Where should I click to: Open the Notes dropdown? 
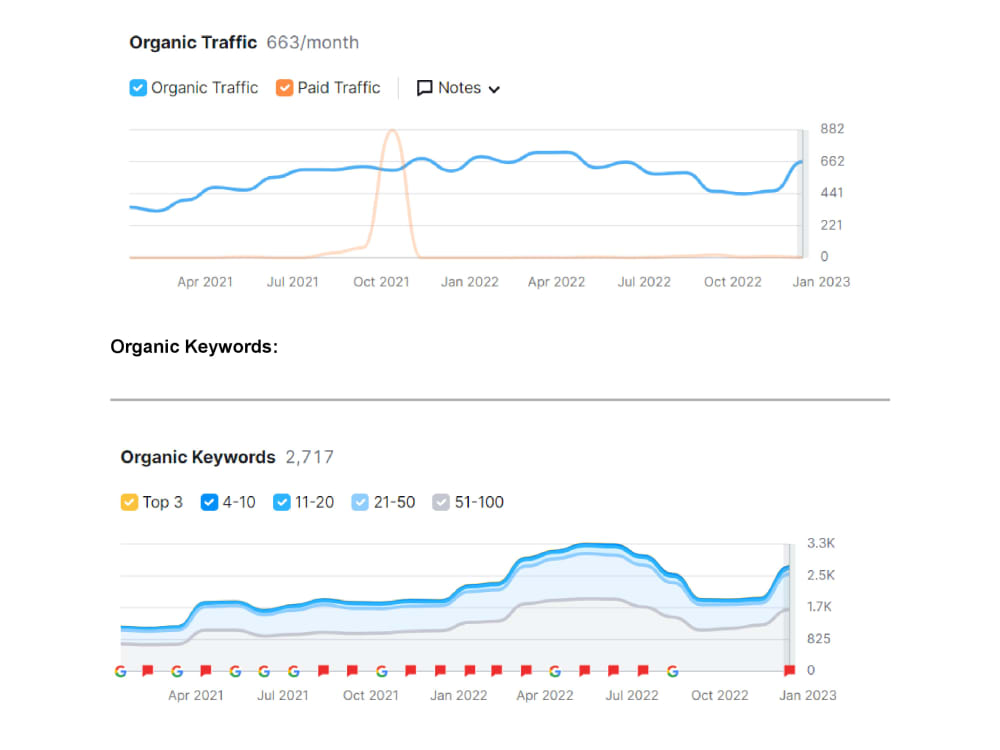click(x=458, y=88)
